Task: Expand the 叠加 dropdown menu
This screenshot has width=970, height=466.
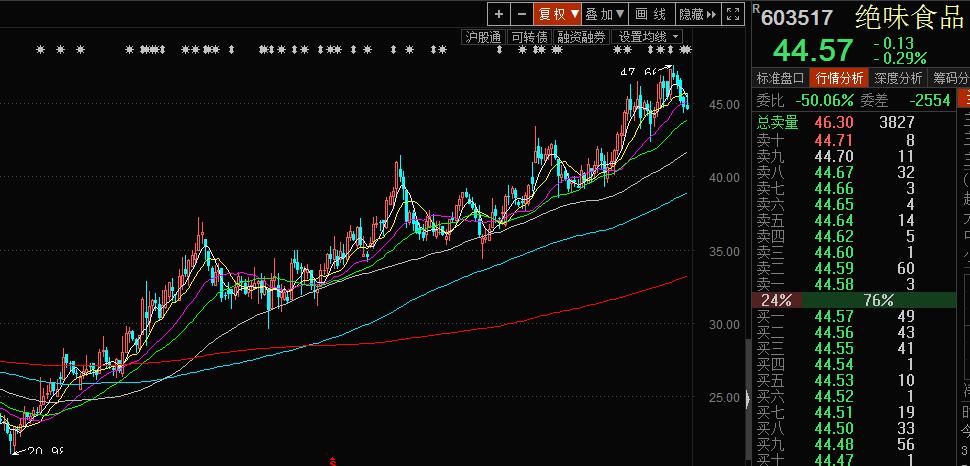Action: [605, 14]
